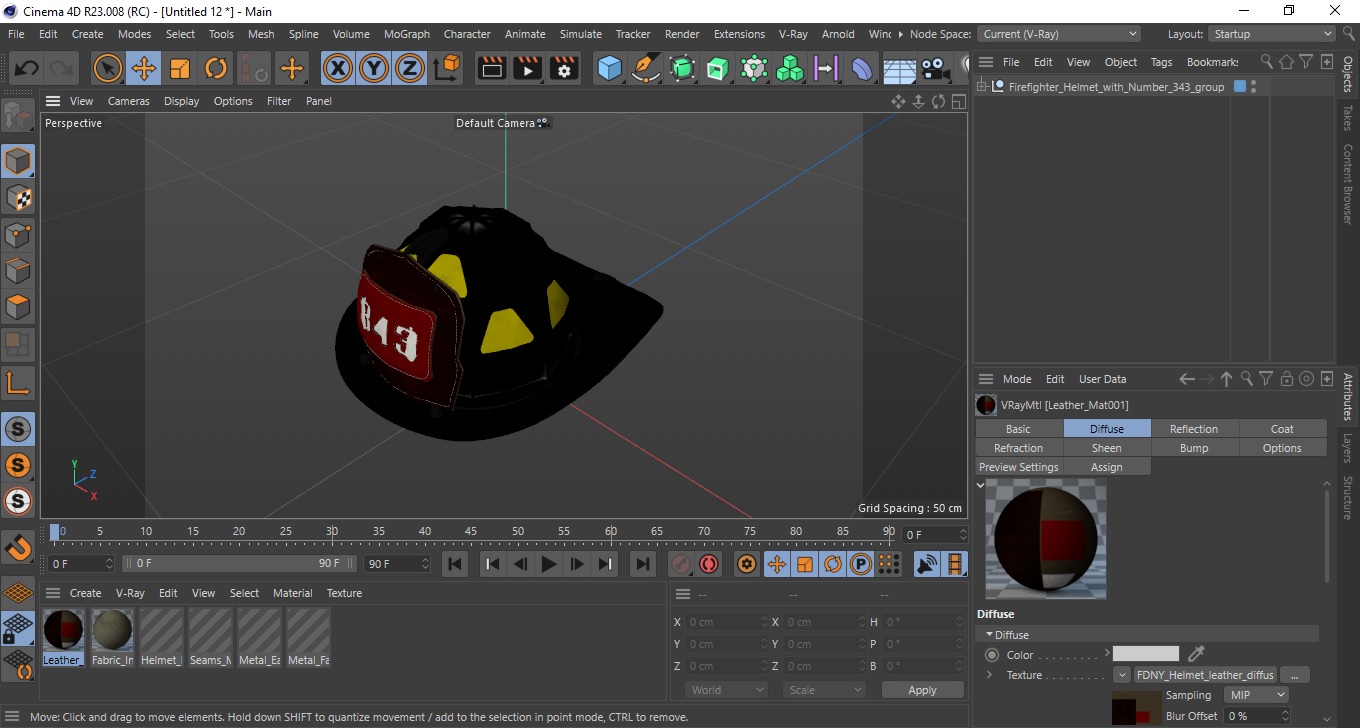Open the viewport Display menu
Image resolution: width=1360 pixels, height=728 pixels.
click(181, 101)
